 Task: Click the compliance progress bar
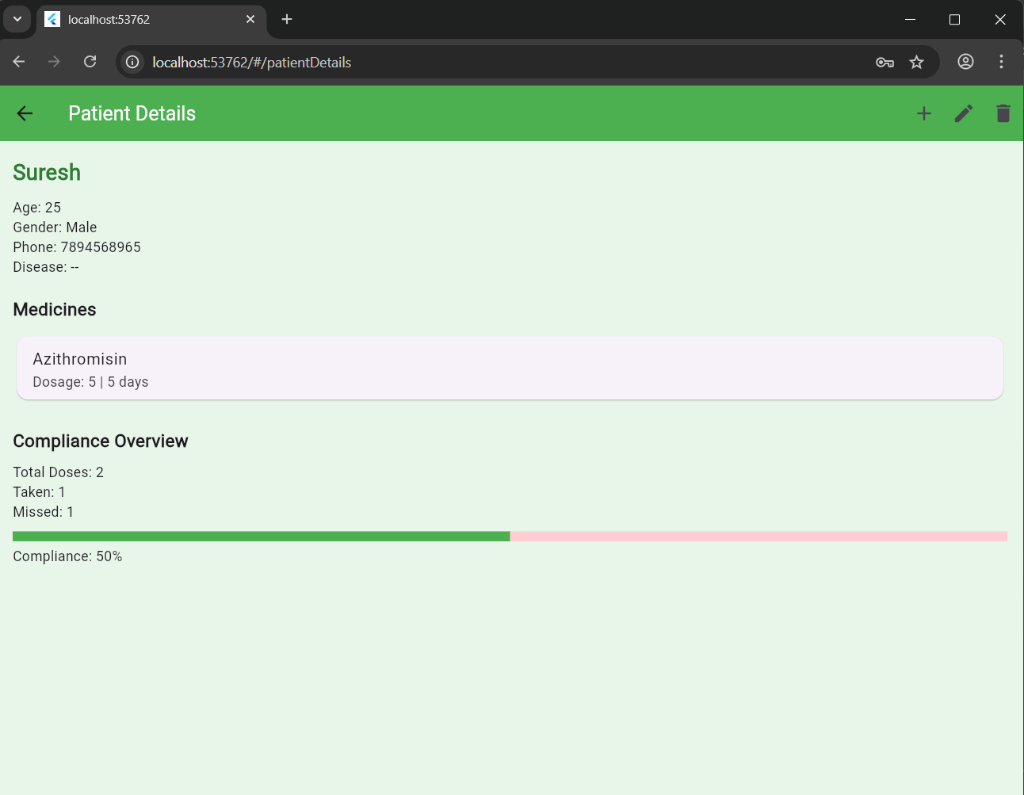(509, 536)
